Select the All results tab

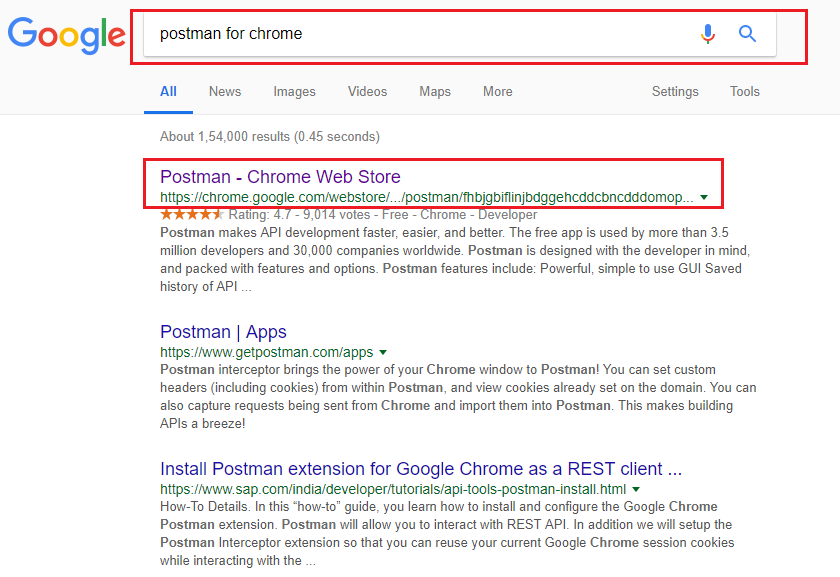pos(168,92)
